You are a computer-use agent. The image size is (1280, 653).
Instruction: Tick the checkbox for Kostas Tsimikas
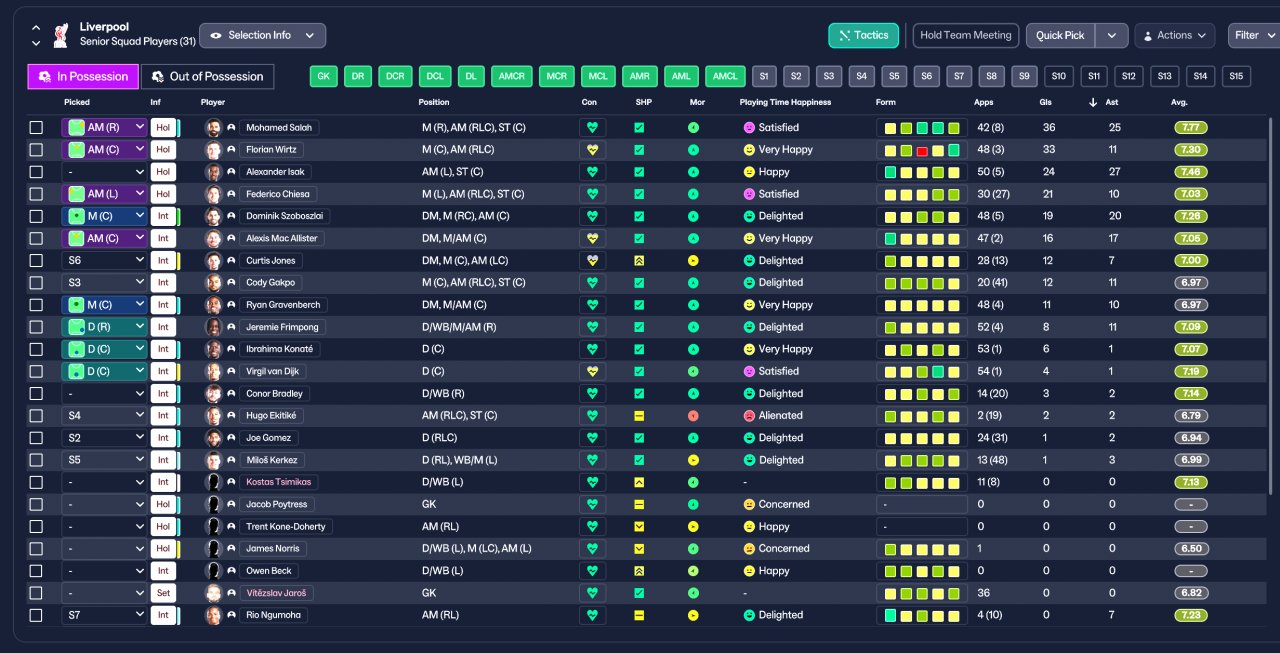36,483
